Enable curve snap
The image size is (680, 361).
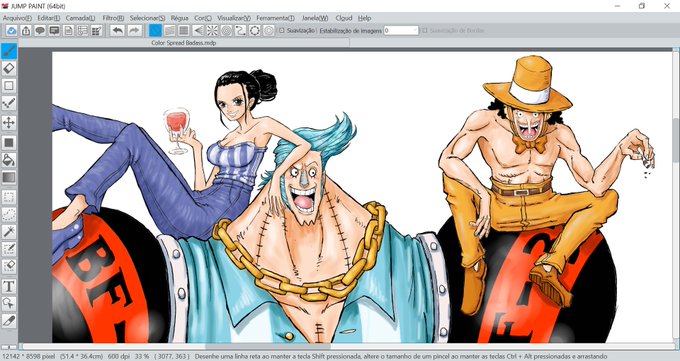[x=240, y=30]
